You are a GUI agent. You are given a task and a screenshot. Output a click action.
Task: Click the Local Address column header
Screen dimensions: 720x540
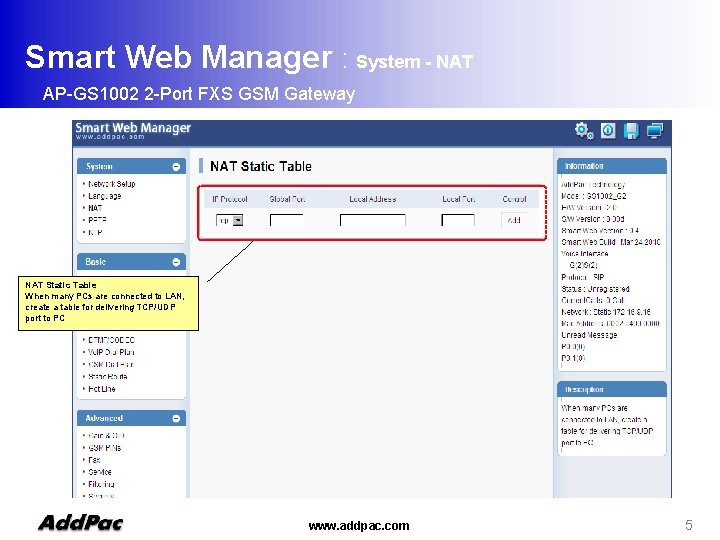tap(372, 199)
